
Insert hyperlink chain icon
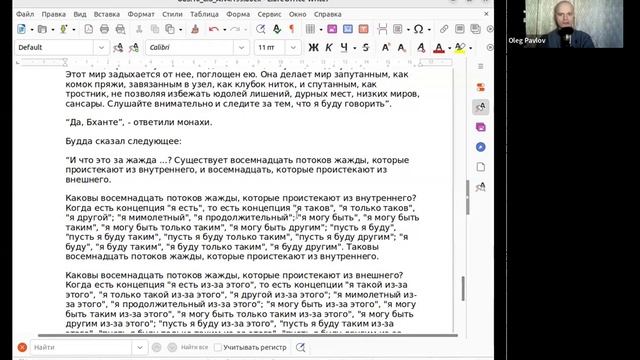point(444,29)
